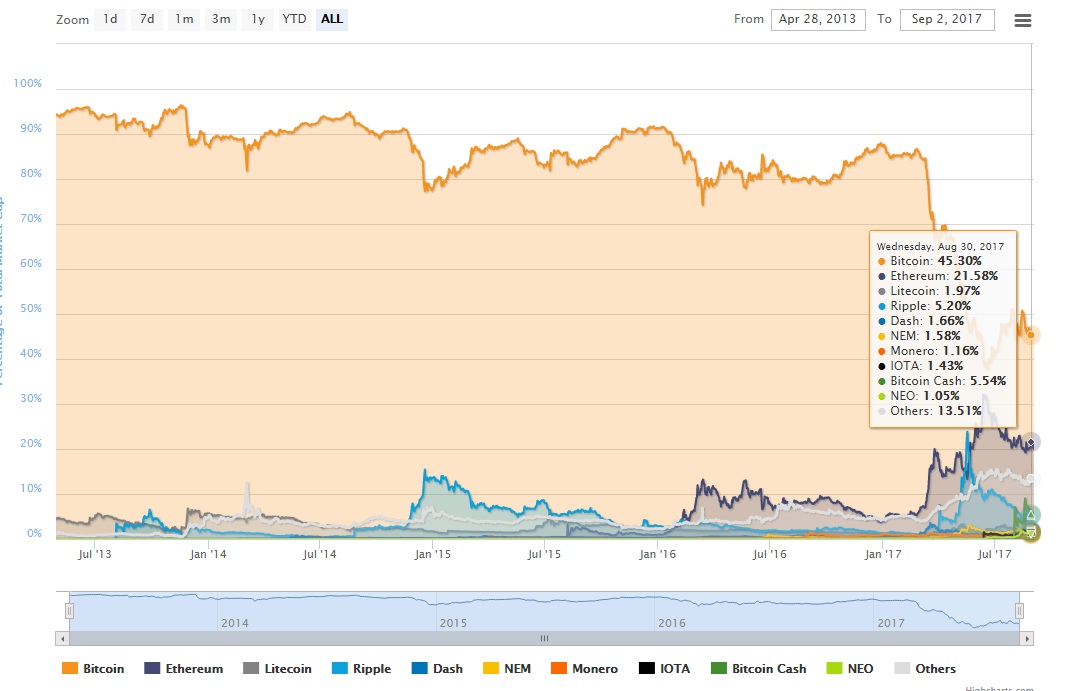Click the left scrollbar arrow under navigator
The width and height of the screenshot is (1084, 691).
(x=62, y=638)
